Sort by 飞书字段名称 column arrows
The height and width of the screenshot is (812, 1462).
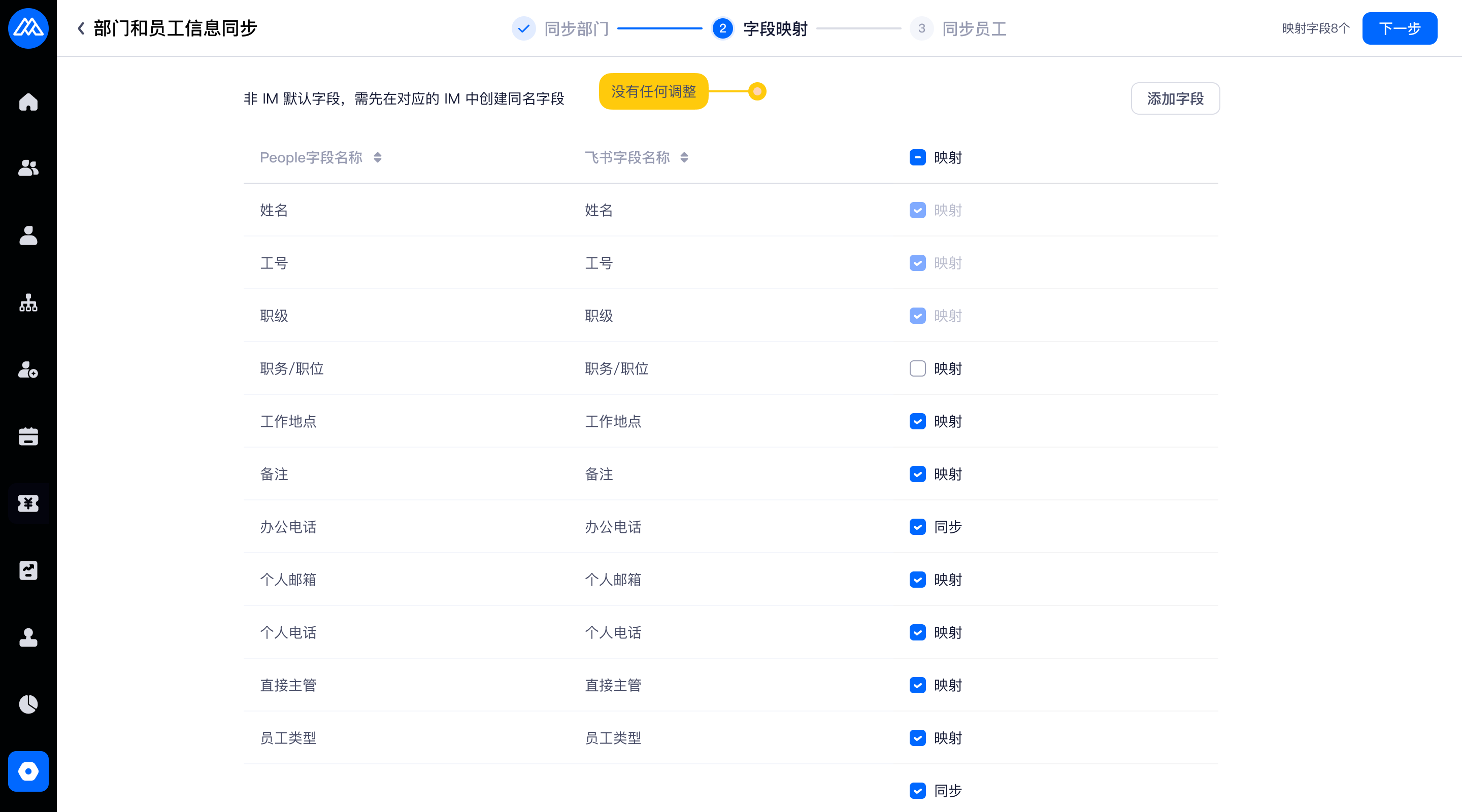684,157
